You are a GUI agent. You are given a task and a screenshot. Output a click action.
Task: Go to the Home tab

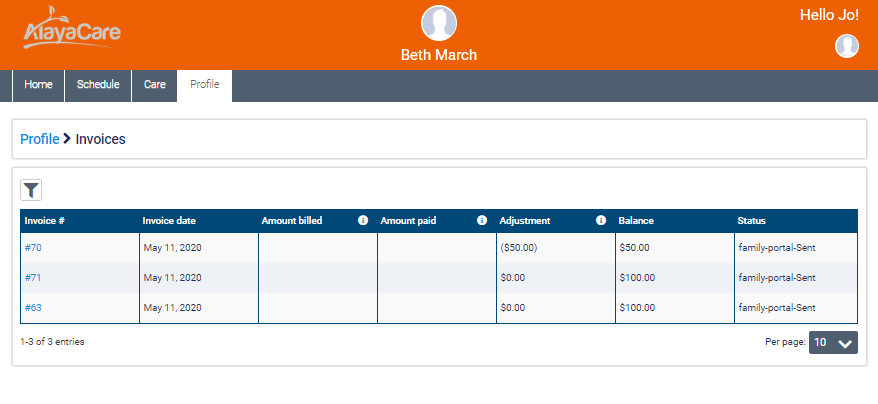[38, 86]
